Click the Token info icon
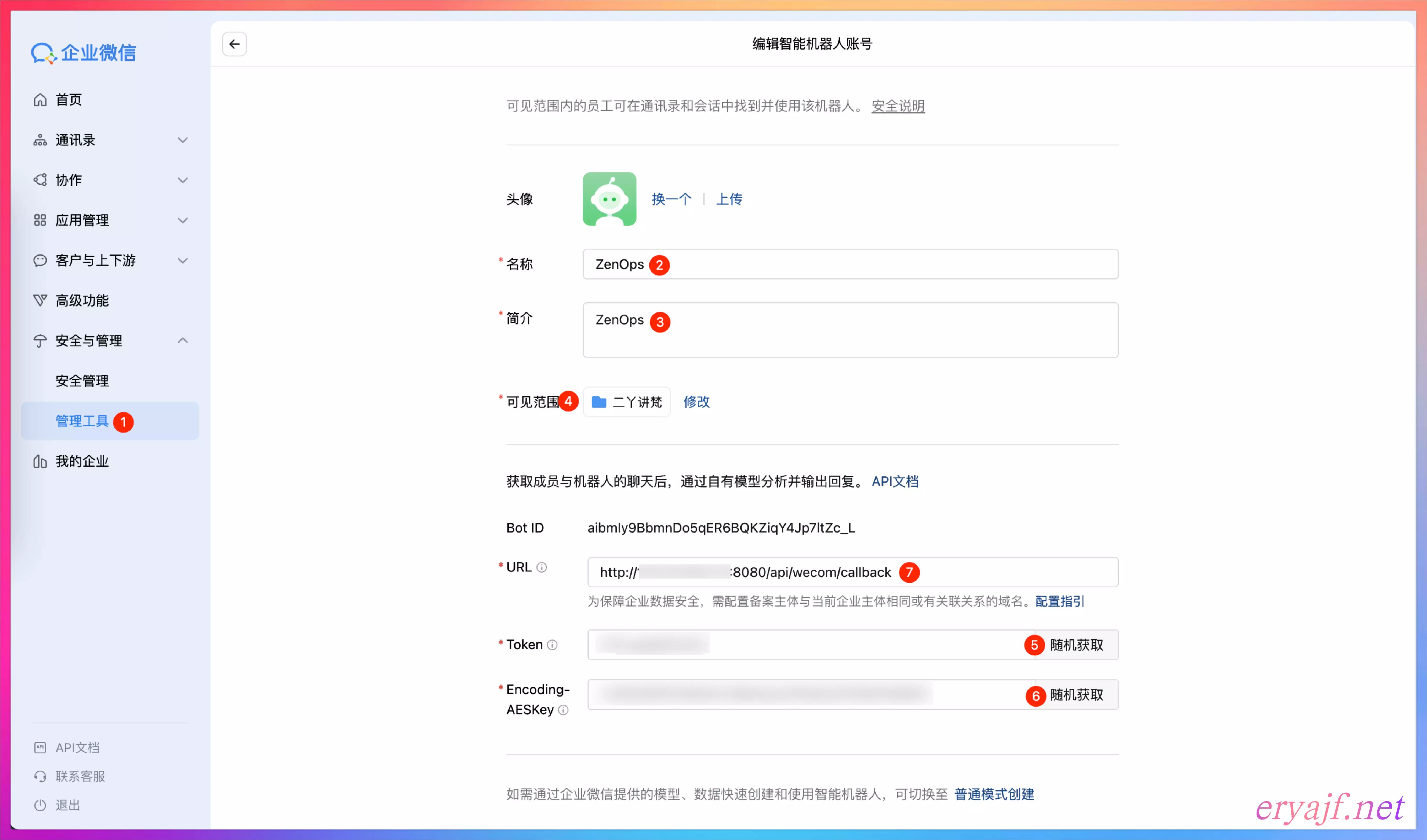 [553, 645]
